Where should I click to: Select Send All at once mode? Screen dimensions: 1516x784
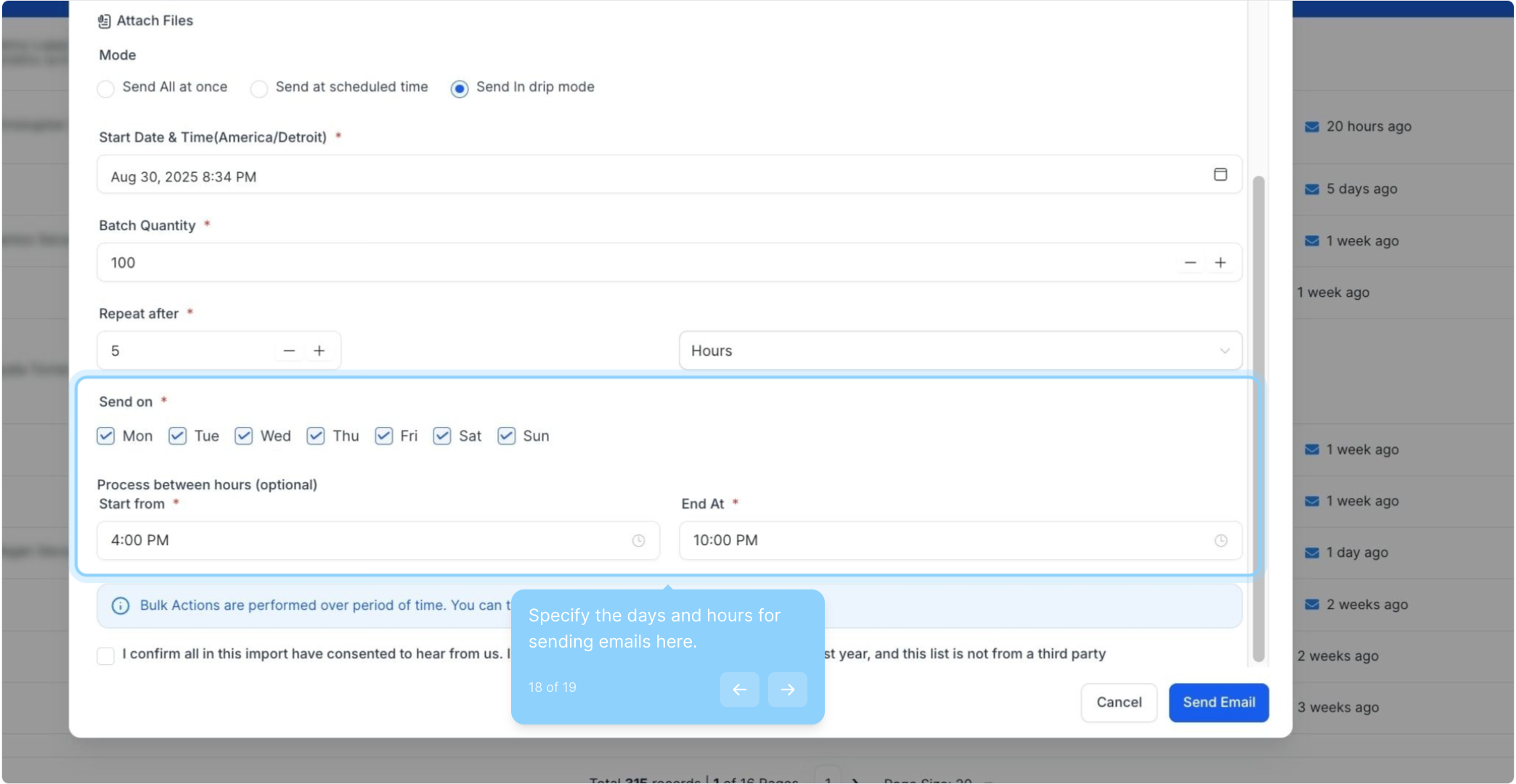(x=106, y=89)
